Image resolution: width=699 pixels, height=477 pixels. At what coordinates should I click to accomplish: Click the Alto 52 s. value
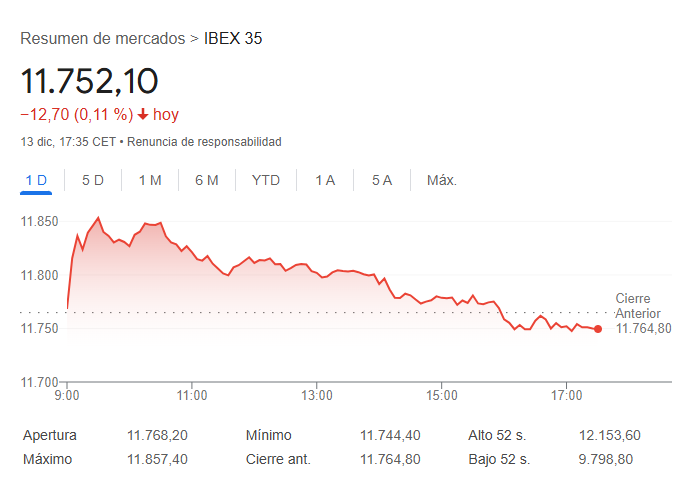click(x=610, y=435)
